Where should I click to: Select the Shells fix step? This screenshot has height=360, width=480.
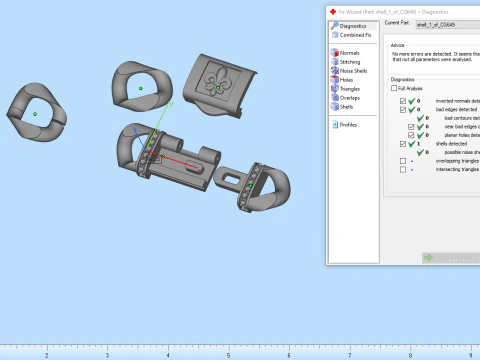pos(342,107)
